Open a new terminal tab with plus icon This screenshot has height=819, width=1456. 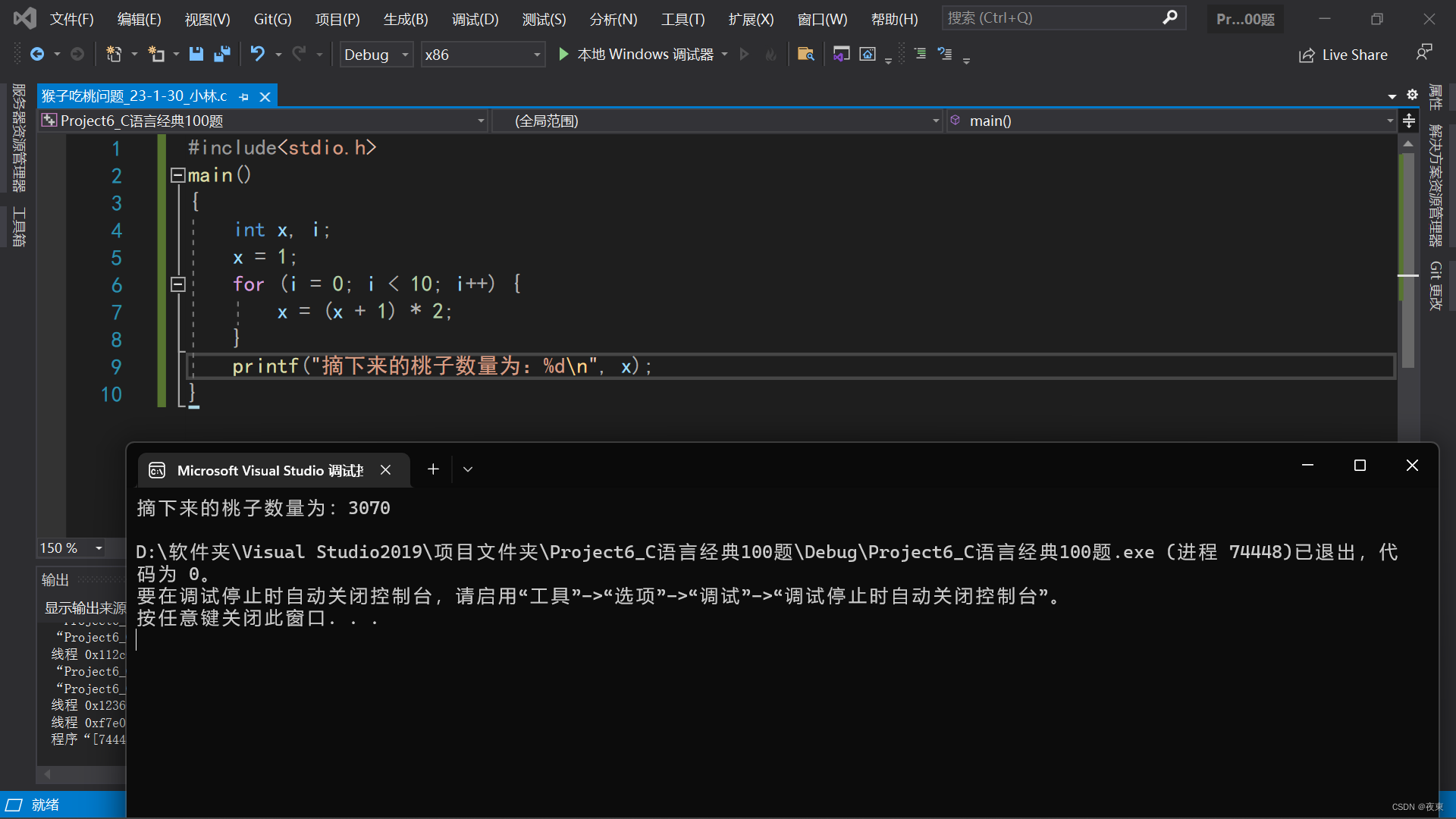pos(432,469)
